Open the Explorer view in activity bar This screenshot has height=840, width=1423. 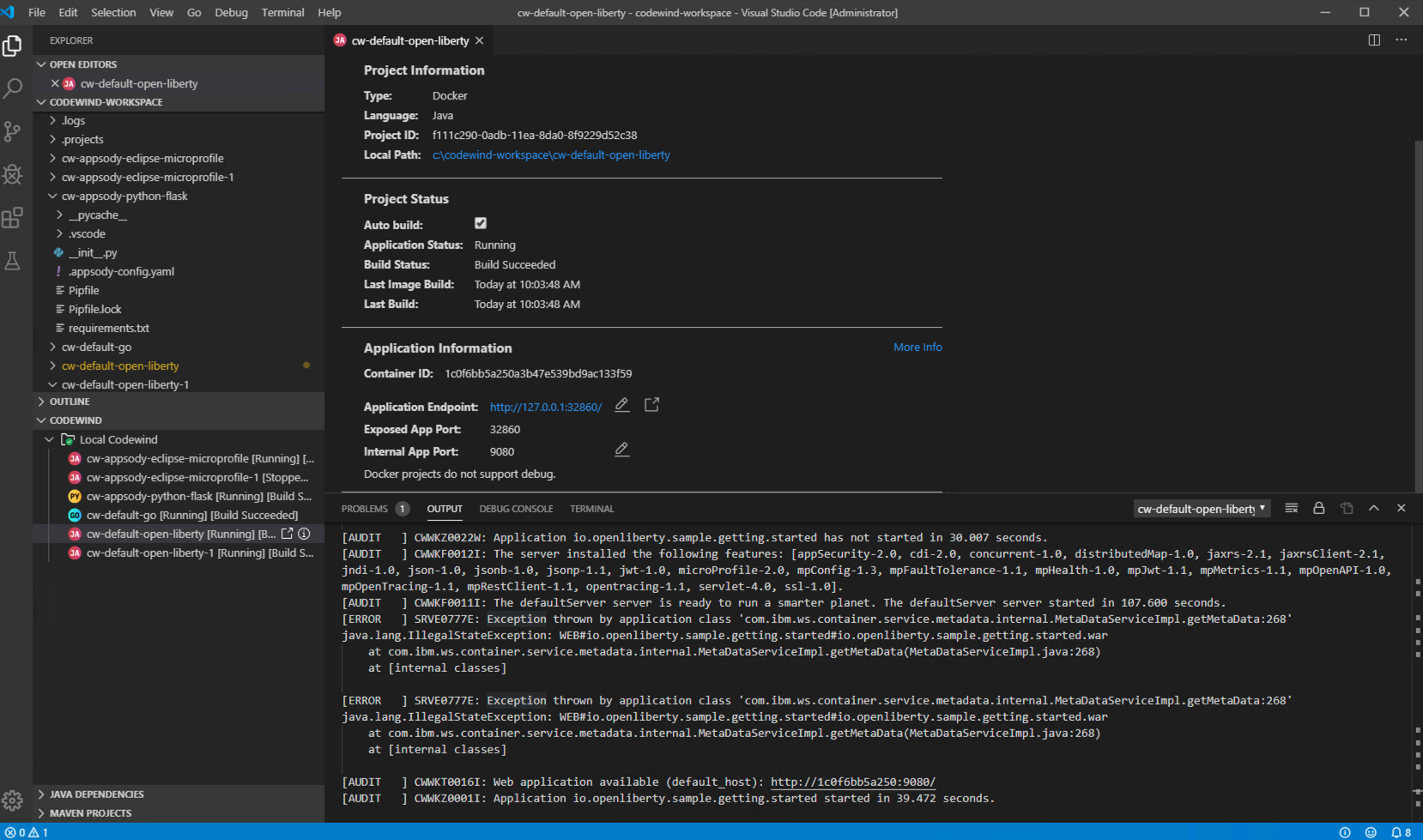[x=13, y=45]
